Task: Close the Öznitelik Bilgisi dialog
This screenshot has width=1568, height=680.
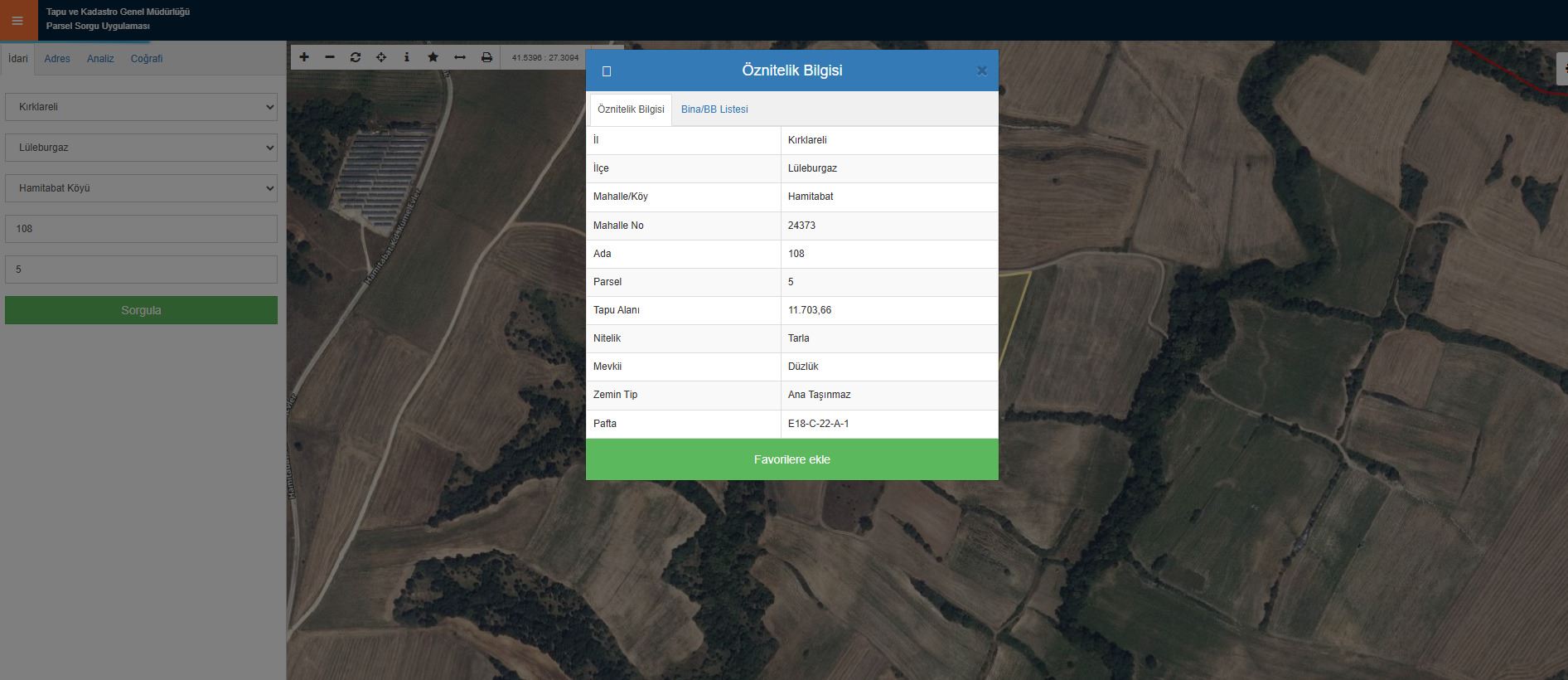Action: click(981, 70)
